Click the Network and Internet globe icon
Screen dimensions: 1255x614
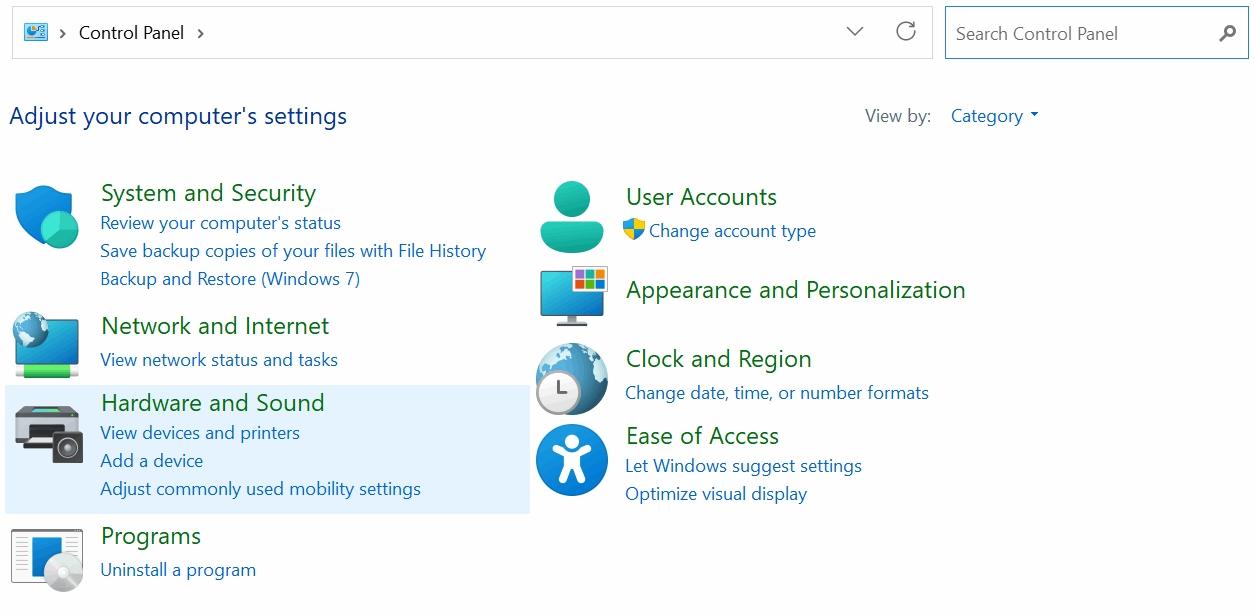click(x=47, y=344)
